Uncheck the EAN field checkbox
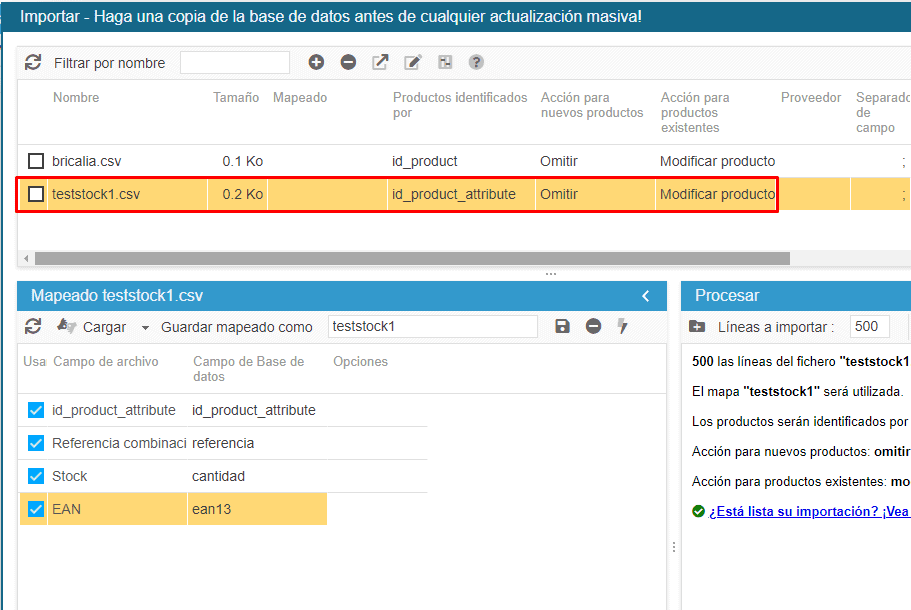The image size is (911, 610). click(x=36, y=509)
